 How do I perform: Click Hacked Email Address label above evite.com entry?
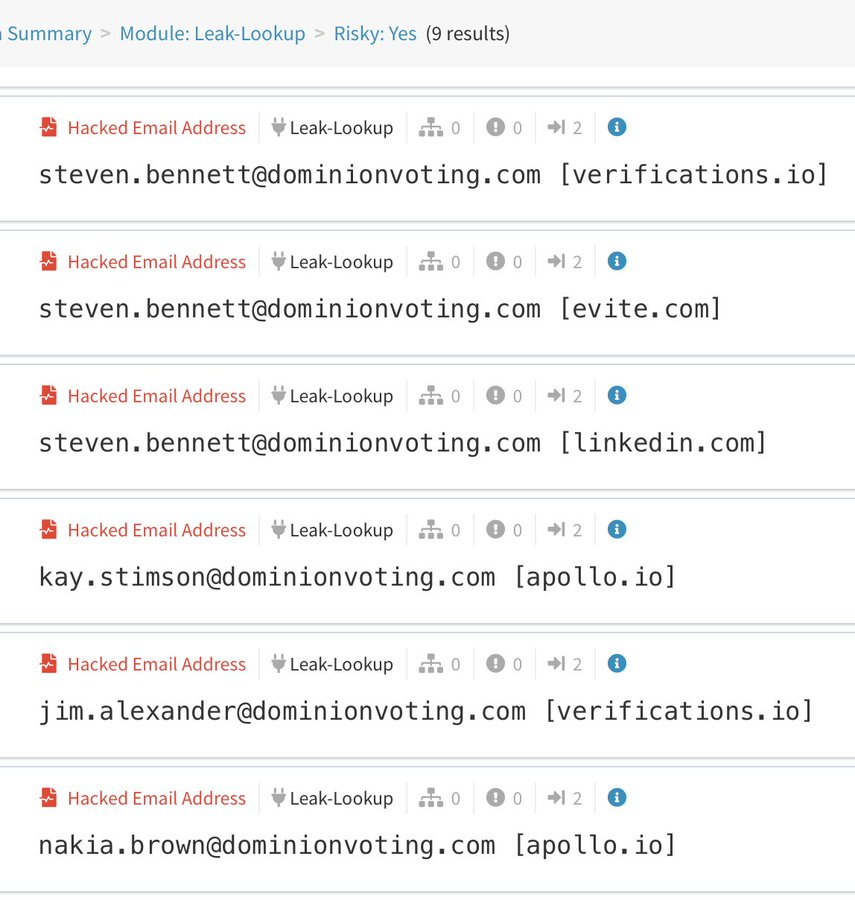pos(157,262)
